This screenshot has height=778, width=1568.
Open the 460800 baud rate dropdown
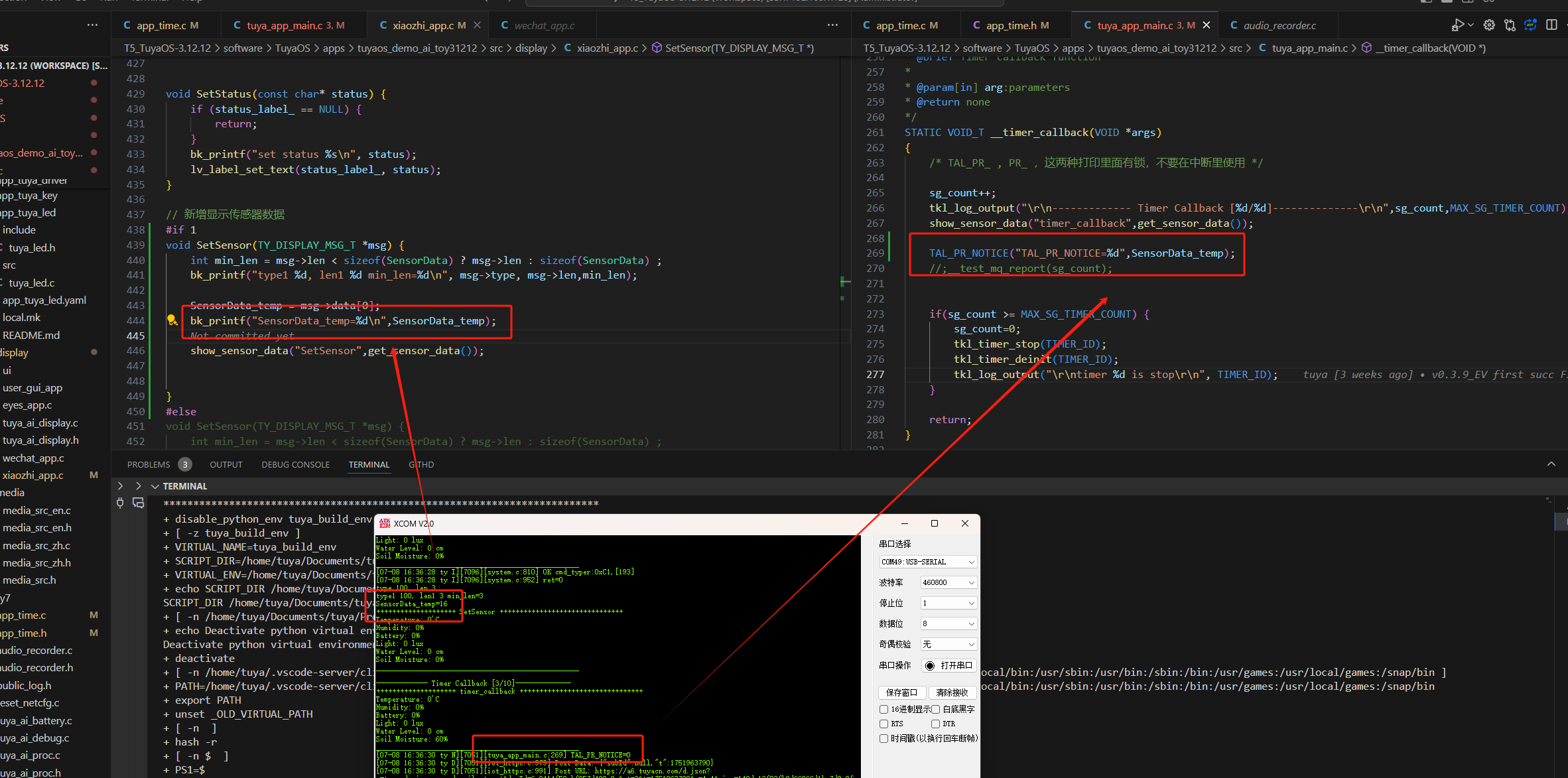(948, 582)
